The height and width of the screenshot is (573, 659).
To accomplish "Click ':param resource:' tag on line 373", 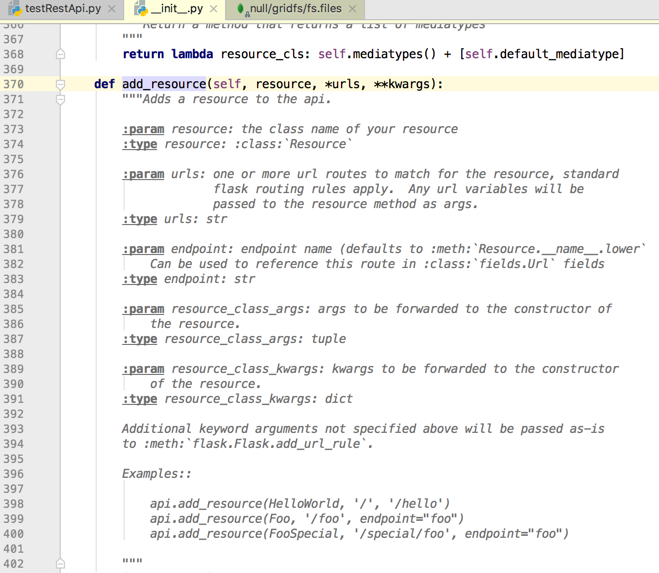I will coord(177,129).
